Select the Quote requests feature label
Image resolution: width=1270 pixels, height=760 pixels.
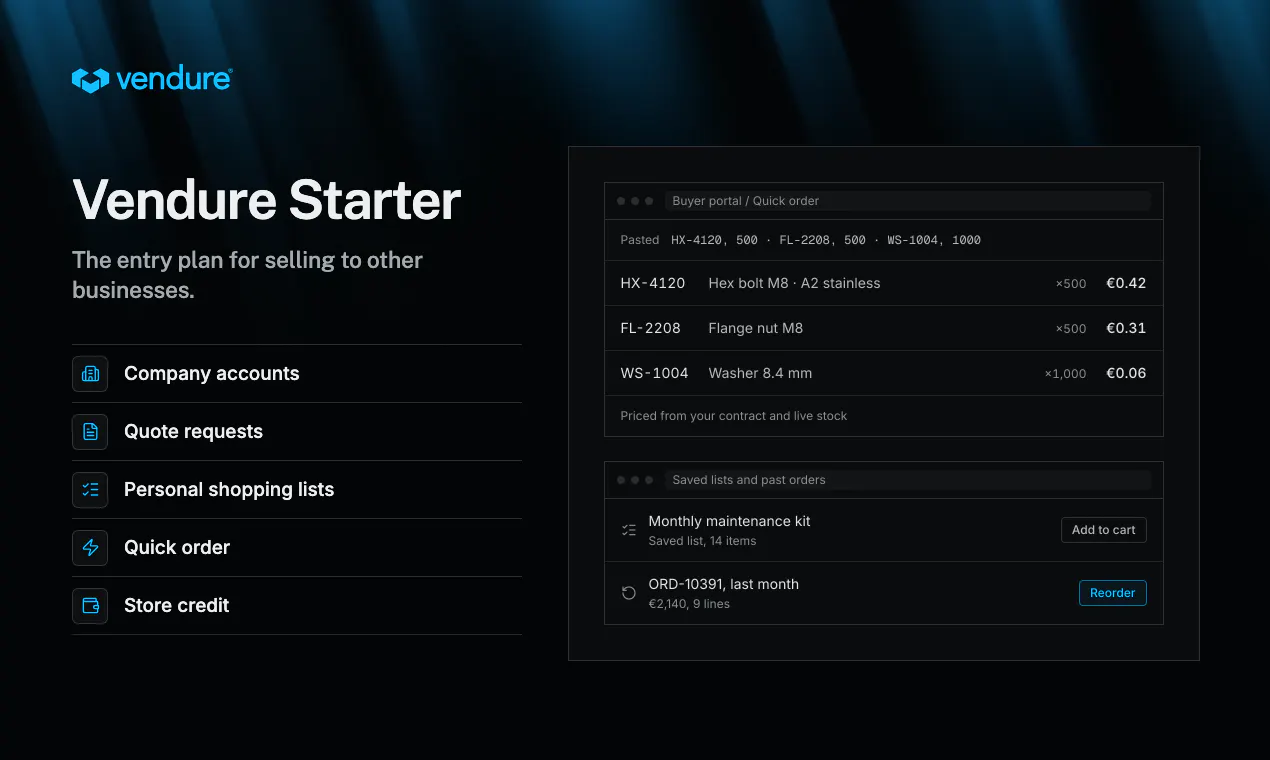193,432
